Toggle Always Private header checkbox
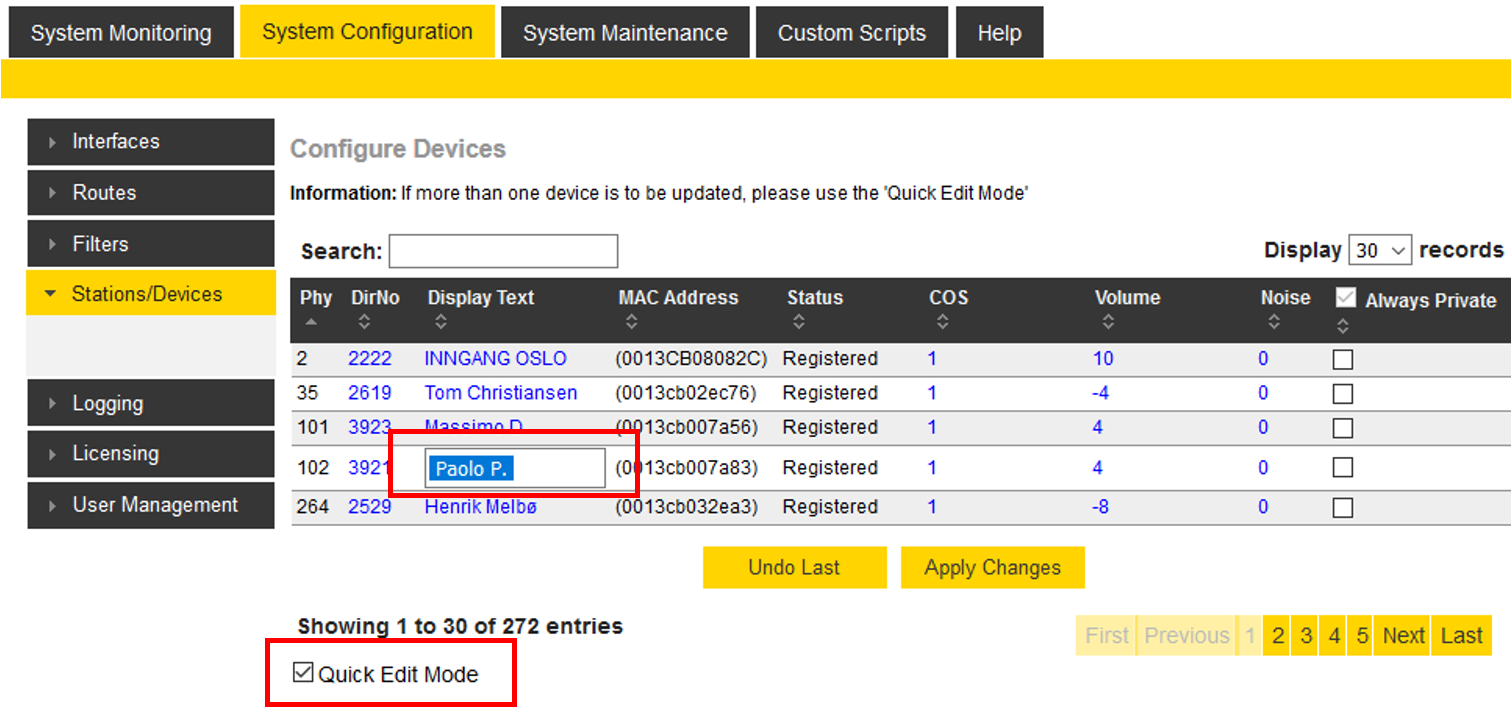The image size is (1511, 707). click(x=1346, y=298)
